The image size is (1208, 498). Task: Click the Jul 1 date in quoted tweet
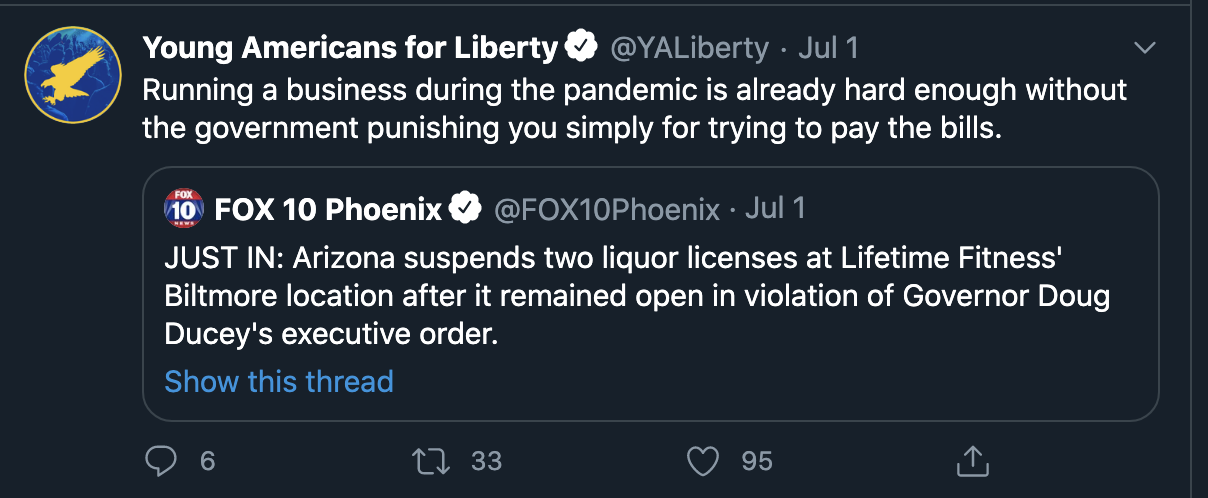click(775, 208)
